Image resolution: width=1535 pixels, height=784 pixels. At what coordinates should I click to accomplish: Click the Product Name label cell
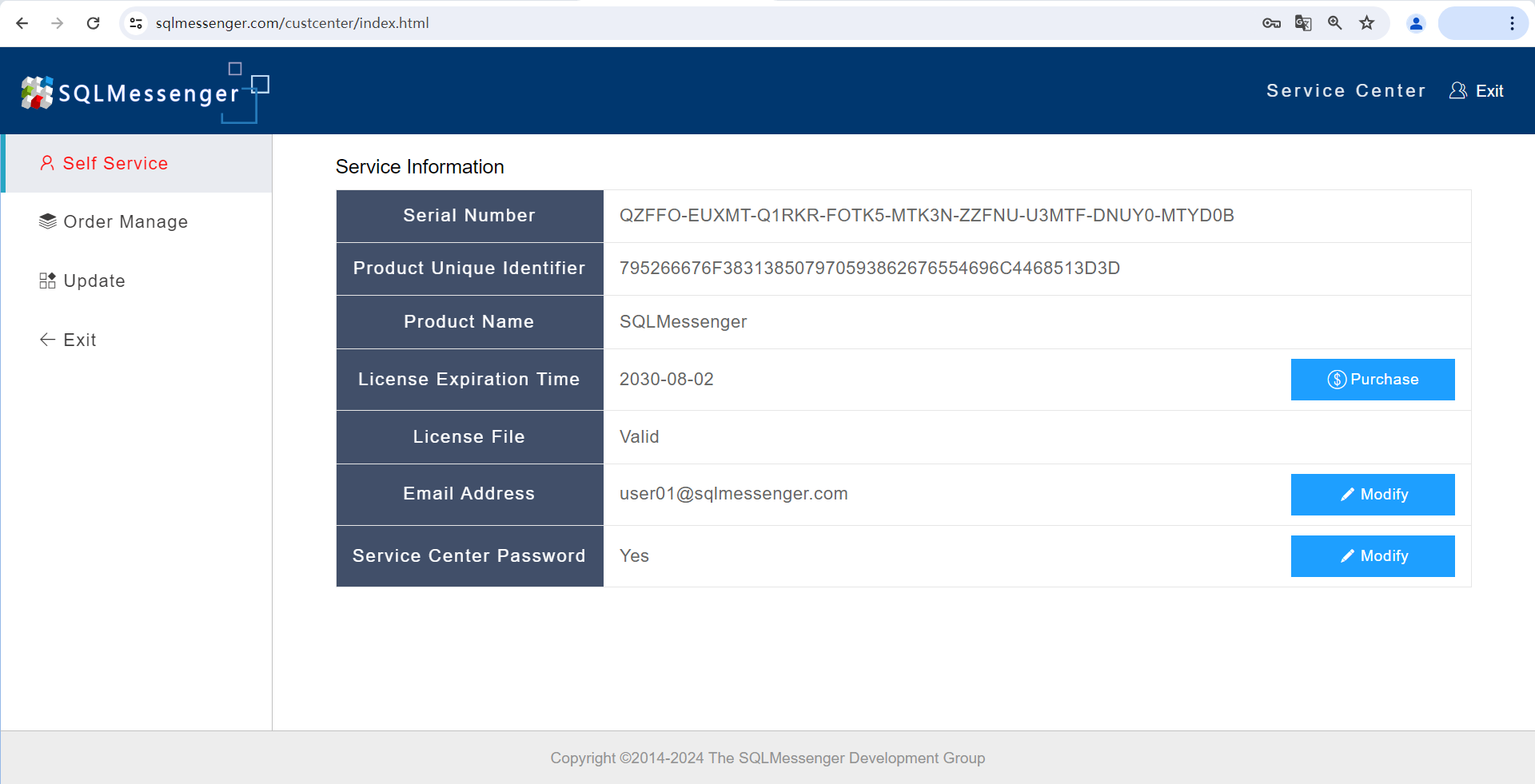tap(469, 322)
